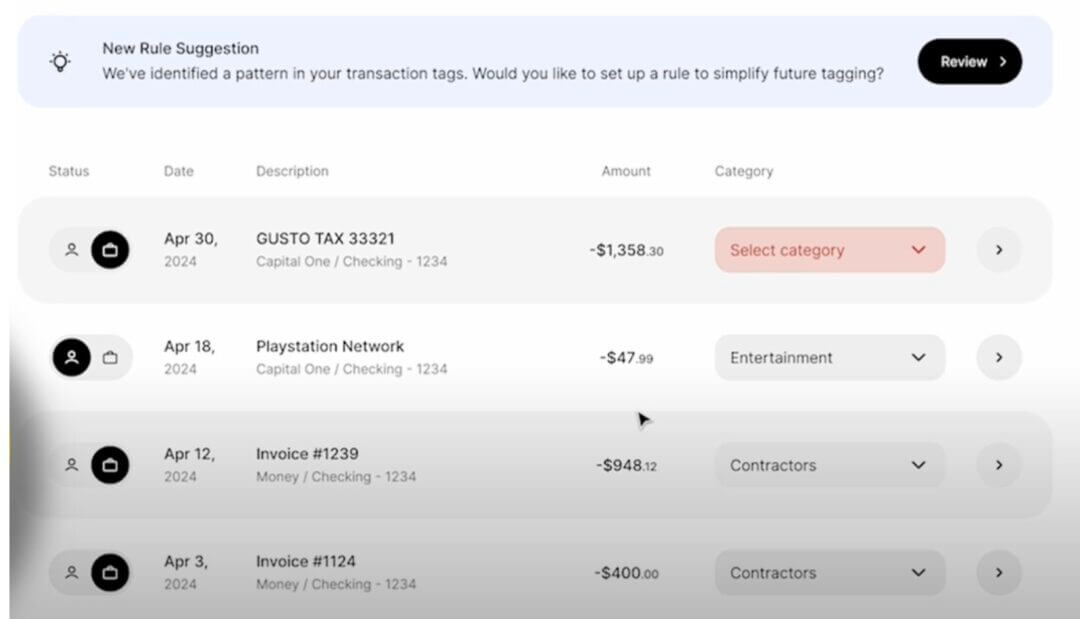
Task: Open details arrow for GUSTO TAX 33321
Action: 998,250
